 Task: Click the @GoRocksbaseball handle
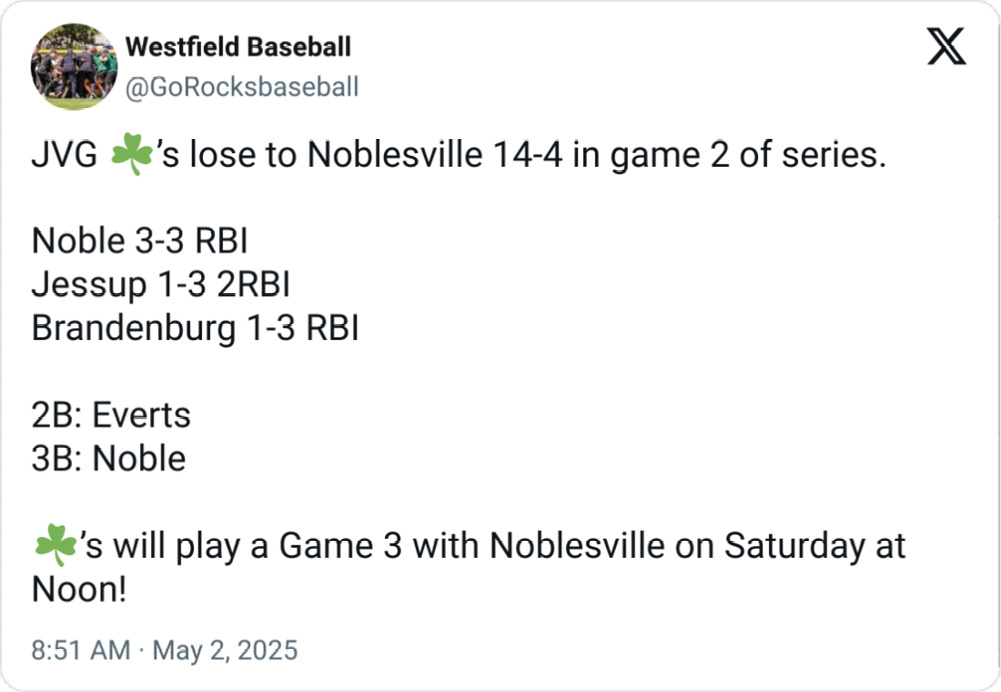[241, 87]
